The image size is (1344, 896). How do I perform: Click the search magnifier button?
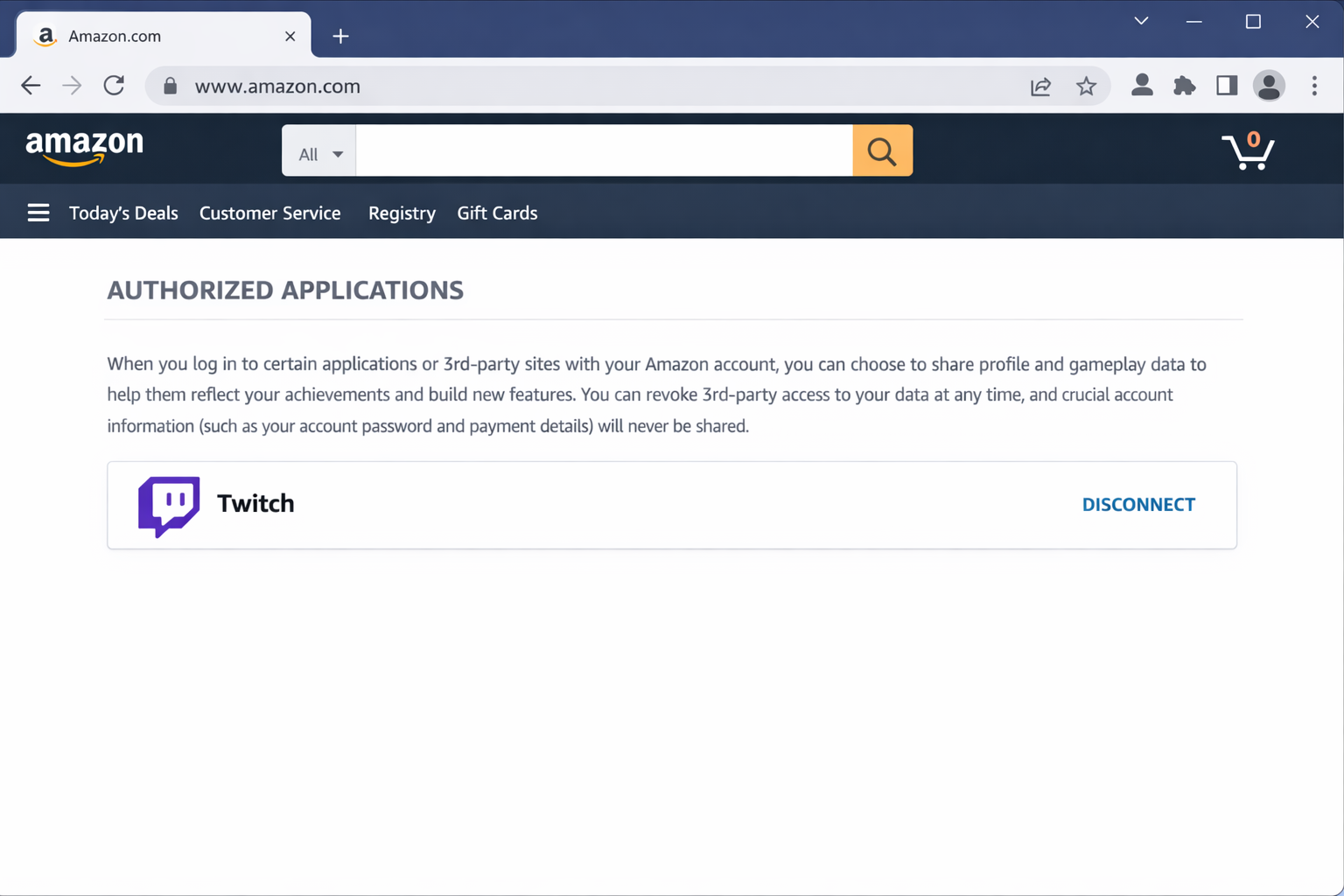click(x=881, y=150)
